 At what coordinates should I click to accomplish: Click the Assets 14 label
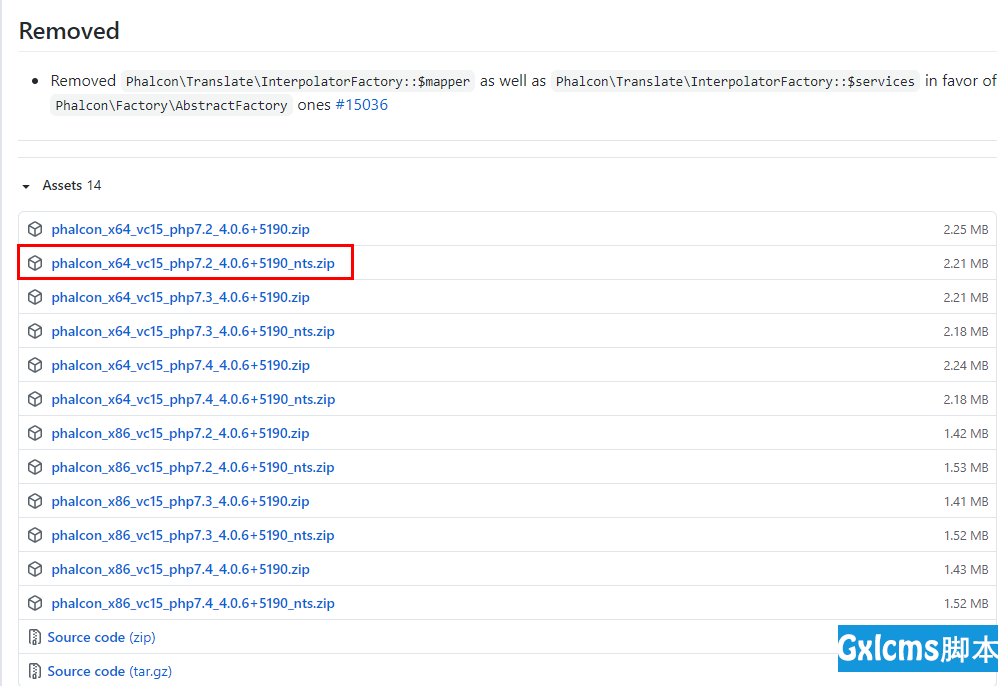click(x=72, y=185)
